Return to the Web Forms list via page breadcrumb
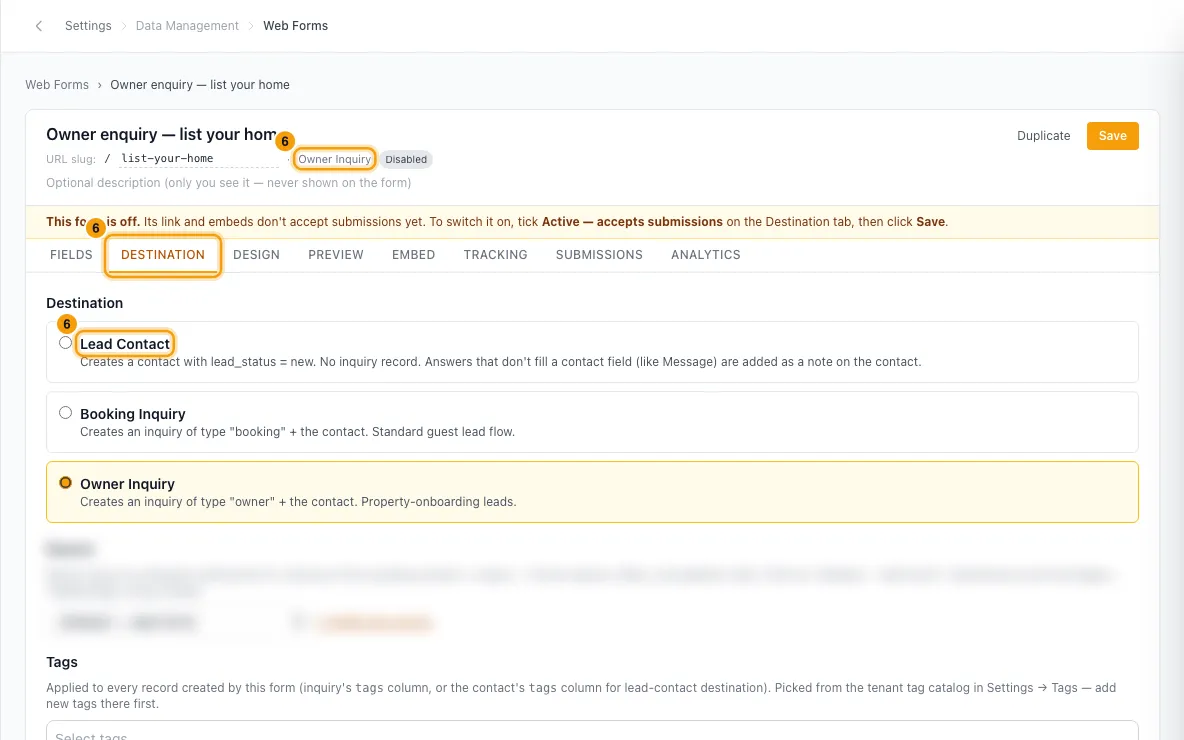Screen dimensions: 1184x740 [57, 85]
